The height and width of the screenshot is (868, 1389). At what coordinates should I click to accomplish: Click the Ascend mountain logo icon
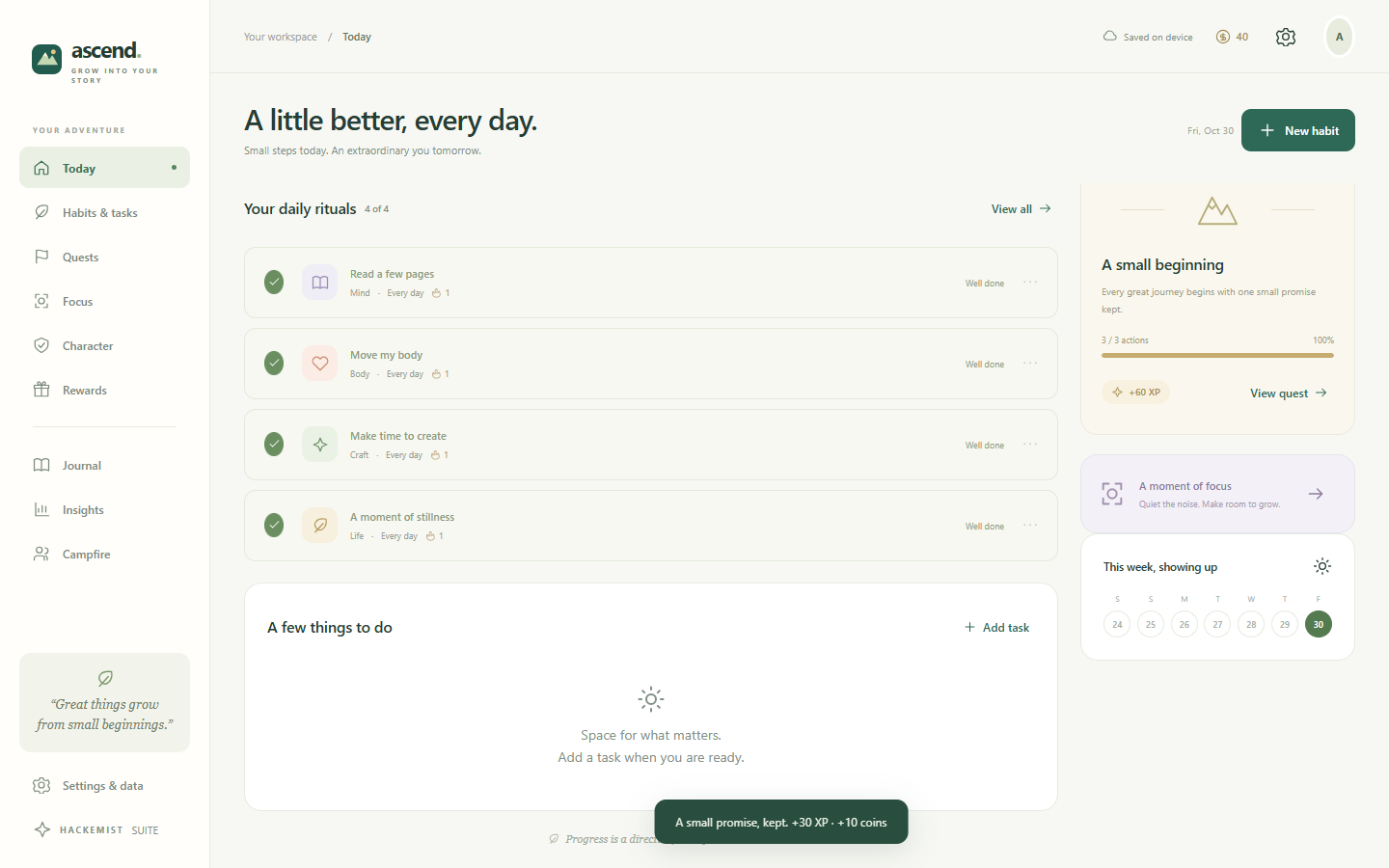(46, 59)
